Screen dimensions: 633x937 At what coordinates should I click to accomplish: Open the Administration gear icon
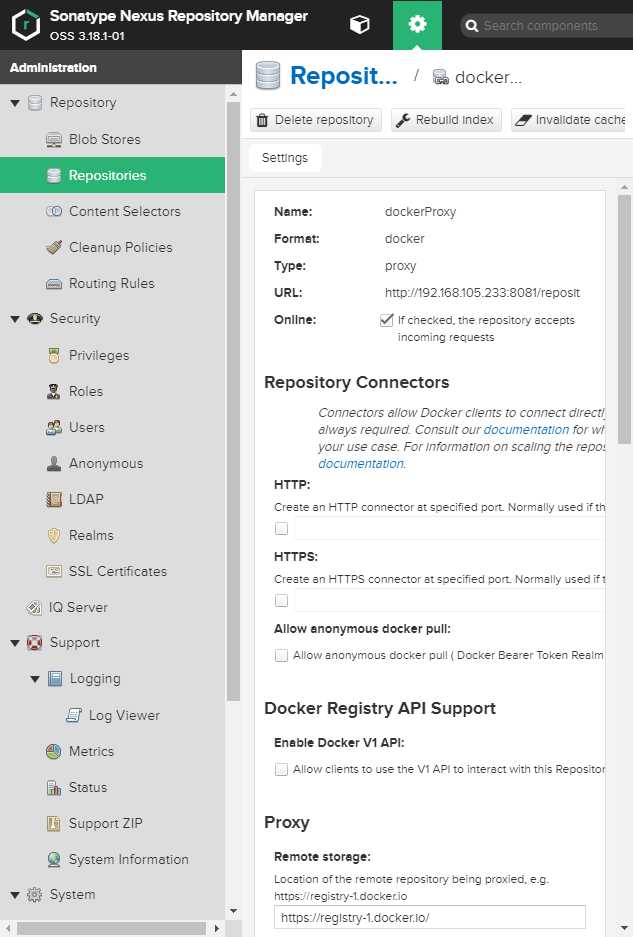pos(417,25)
